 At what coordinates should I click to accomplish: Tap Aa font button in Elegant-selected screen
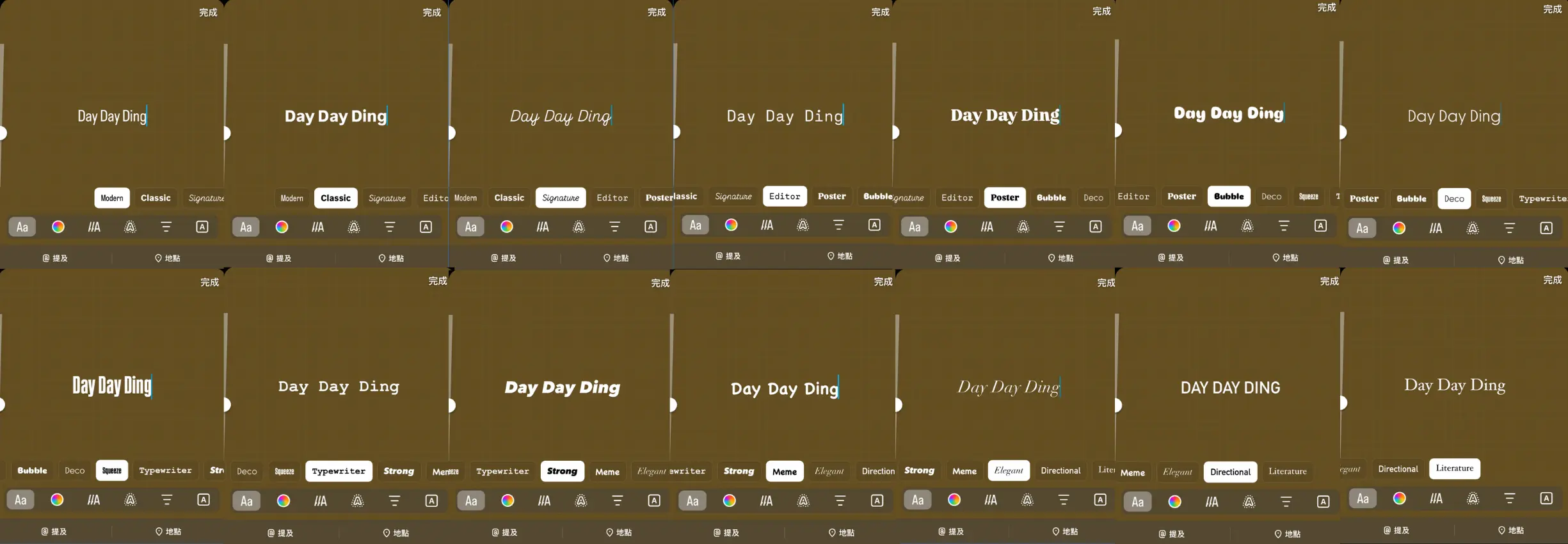pyautogui.click(x=918, y=500)
